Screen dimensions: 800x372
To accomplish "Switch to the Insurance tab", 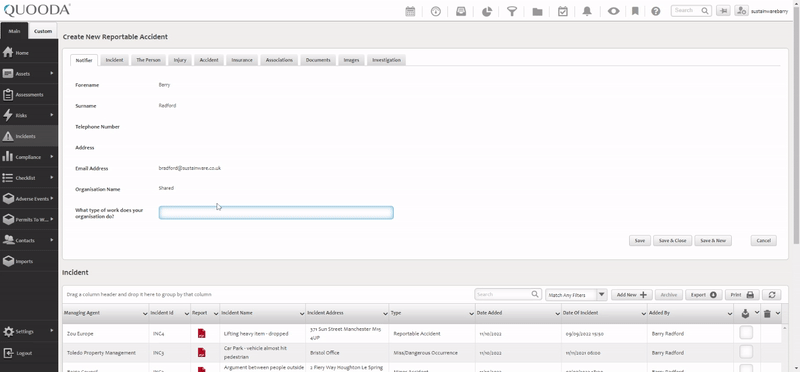I will tap(242, 60).
